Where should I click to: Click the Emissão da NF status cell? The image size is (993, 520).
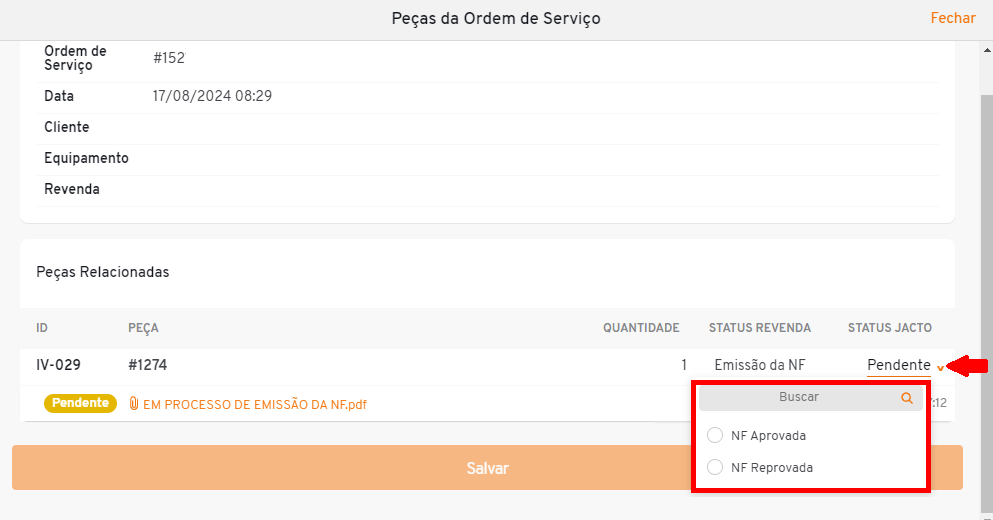click(760, 365)
